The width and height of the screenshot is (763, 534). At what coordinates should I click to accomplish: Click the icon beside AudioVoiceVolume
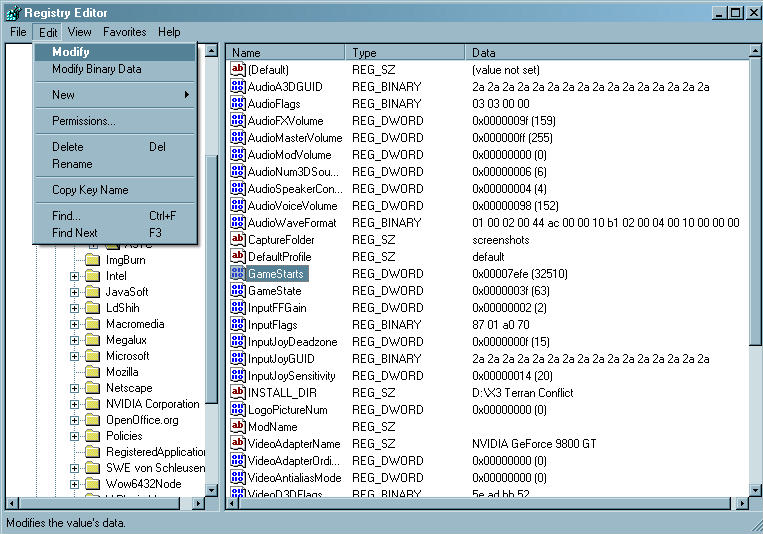coord(237,206)
